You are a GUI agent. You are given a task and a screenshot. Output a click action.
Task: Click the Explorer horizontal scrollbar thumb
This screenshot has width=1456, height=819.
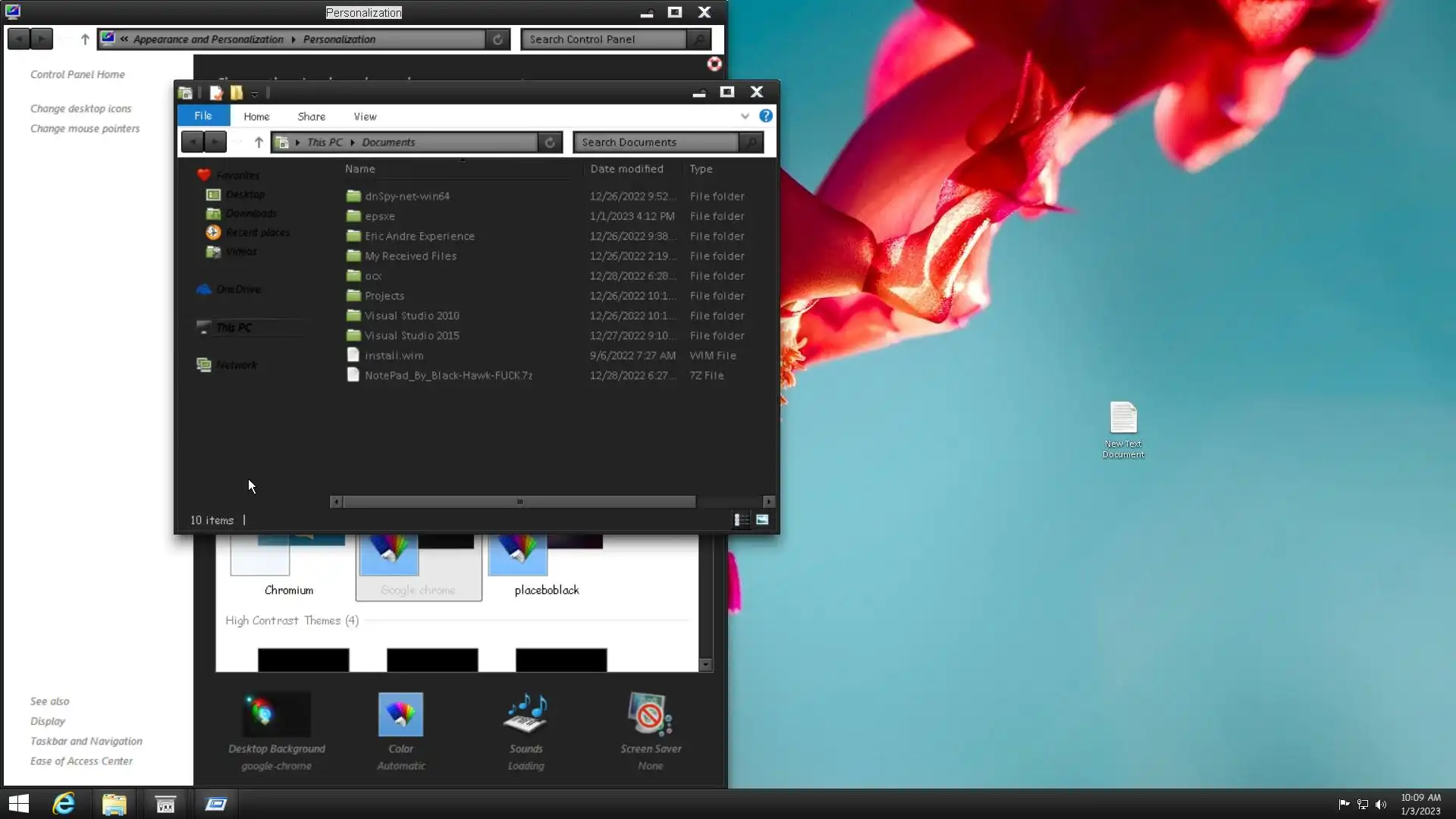click(519, 502)
